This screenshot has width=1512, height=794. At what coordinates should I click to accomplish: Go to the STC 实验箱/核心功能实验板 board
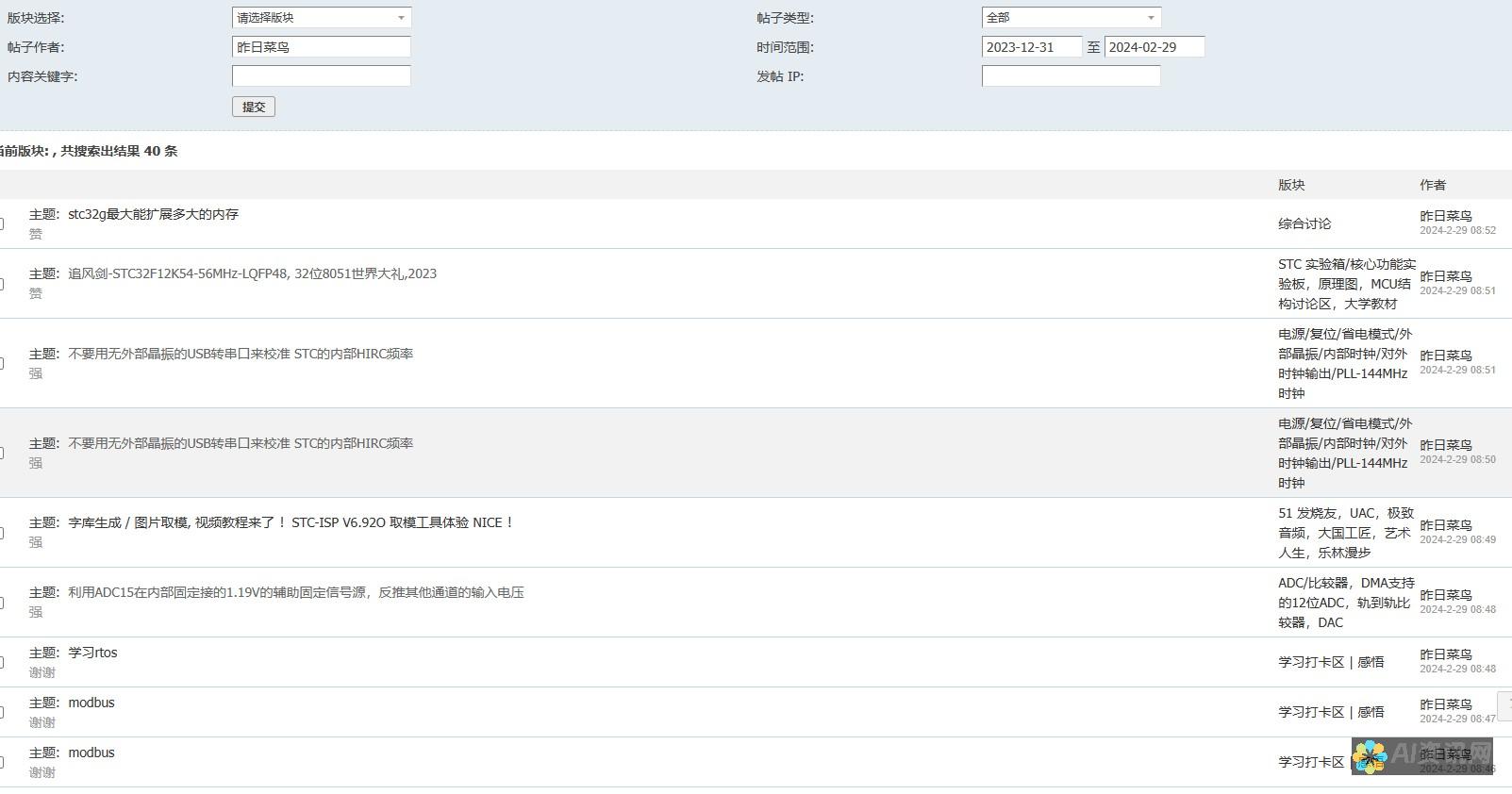click(1347, 284)
